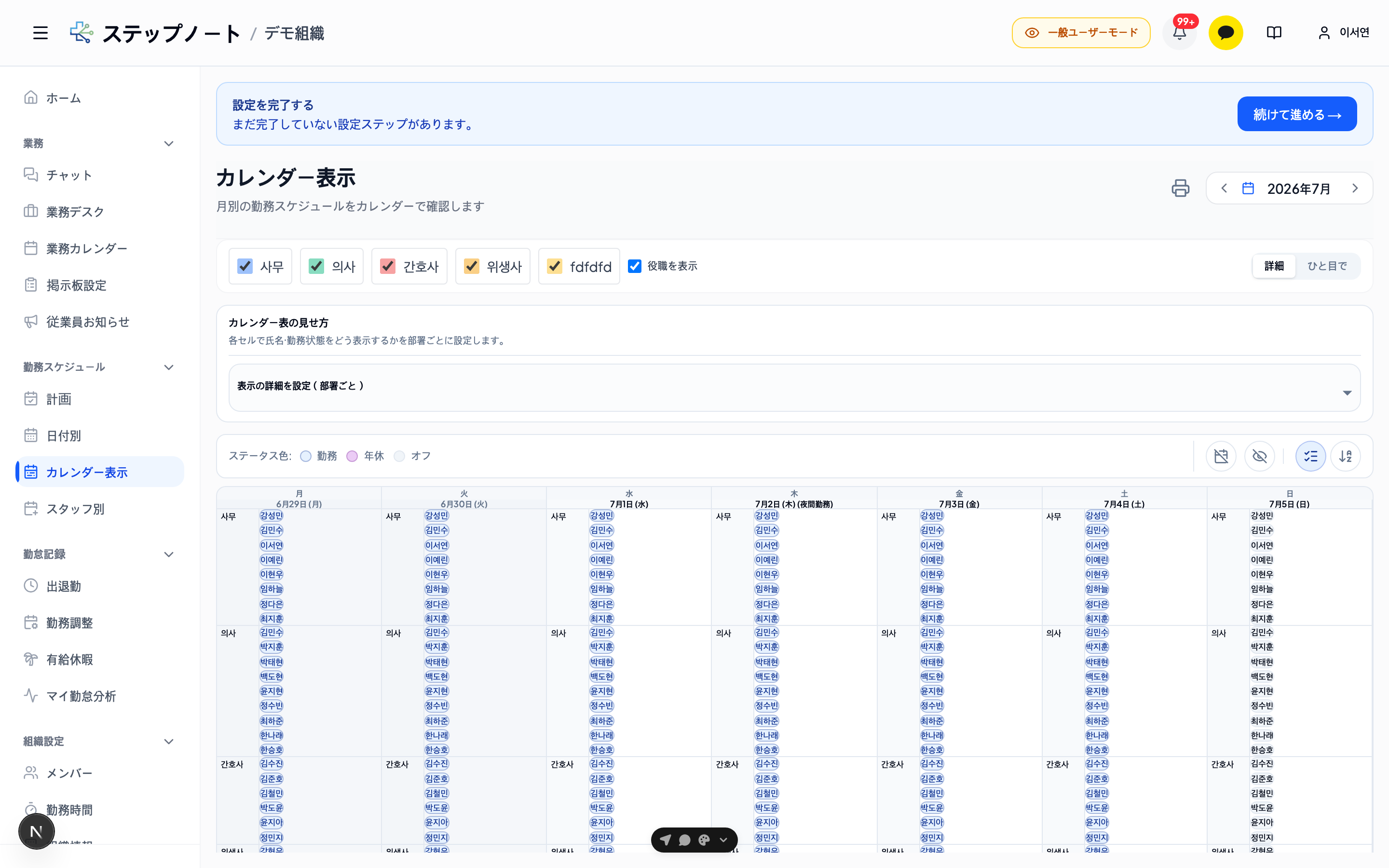Open チャット in the sidebar
This screenshot has height=868, width=1389.
pos(100,175)
